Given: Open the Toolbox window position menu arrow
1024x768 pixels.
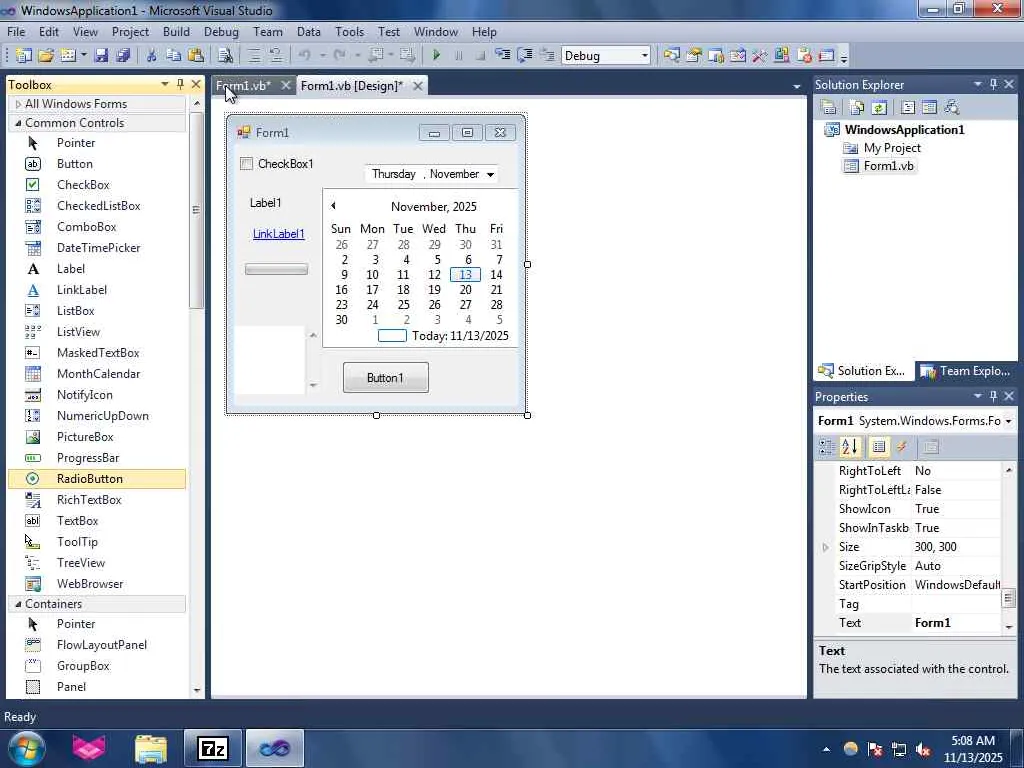Looking at the screenshot, I should pyautogui.click(x=165, y=84).
